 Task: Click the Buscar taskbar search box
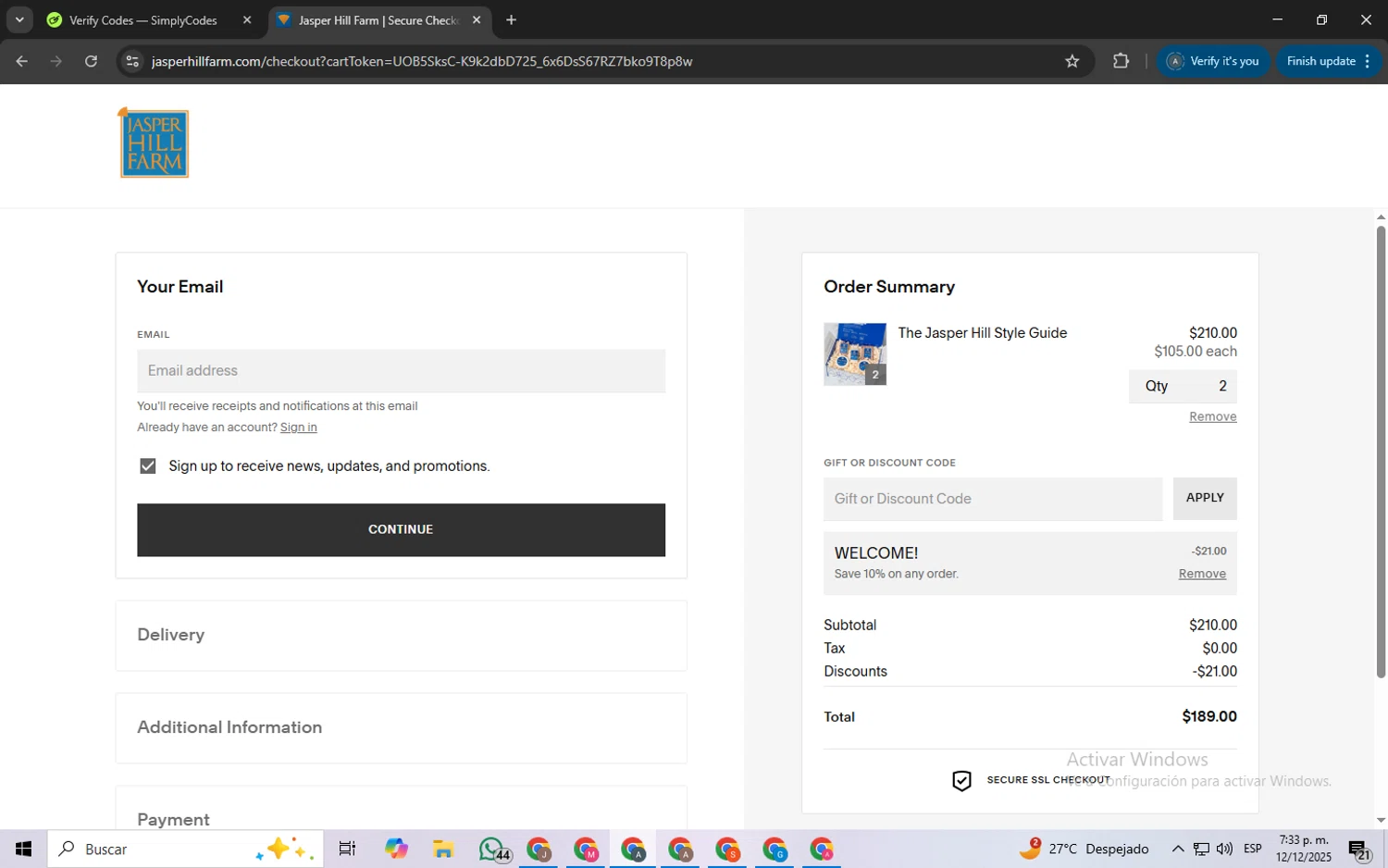[186, 849]
